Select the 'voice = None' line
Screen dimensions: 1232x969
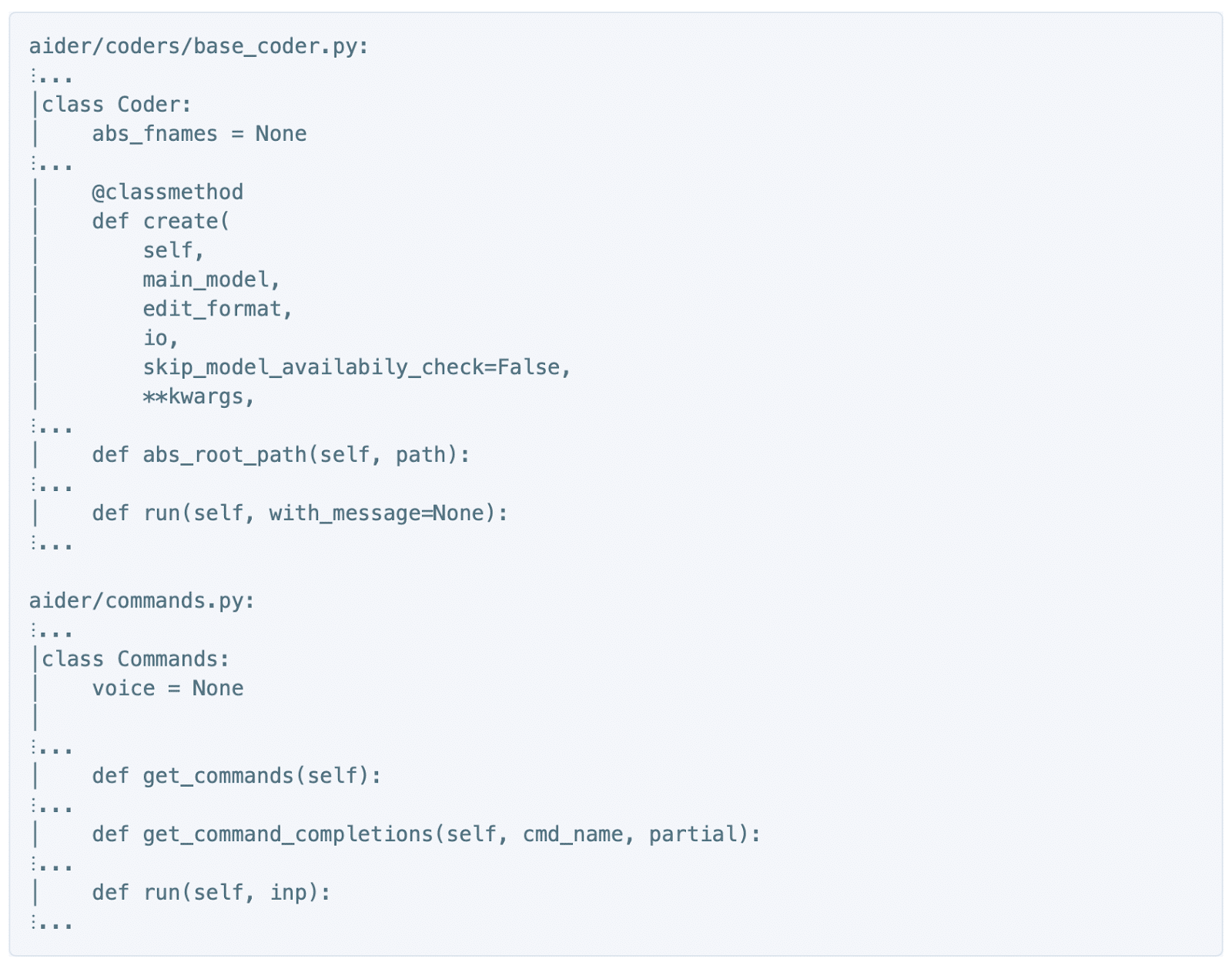(167, 689)
